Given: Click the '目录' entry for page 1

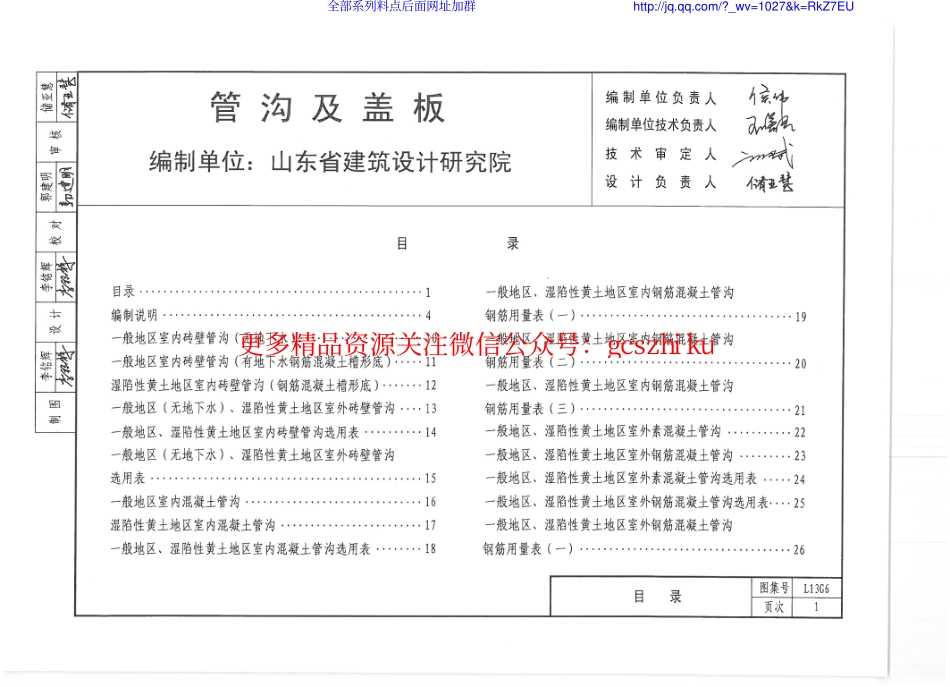Looking at the screenshot, I should 125,291.
